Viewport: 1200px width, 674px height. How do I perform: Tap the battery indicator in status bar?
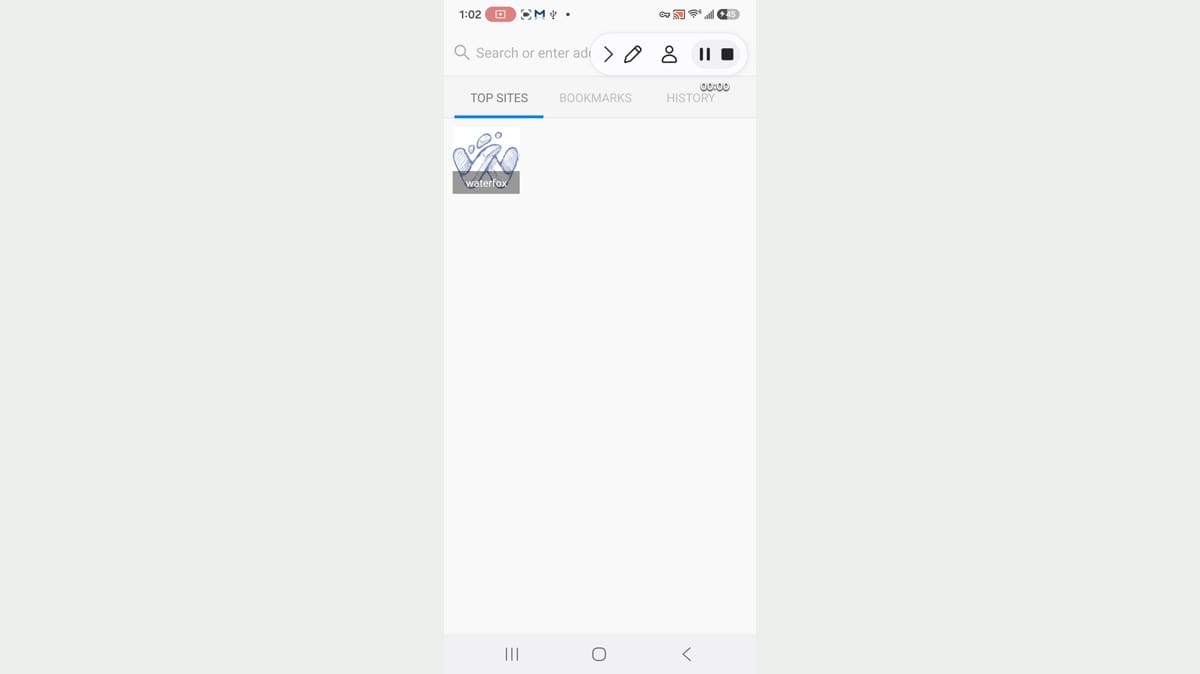coord(728,15)
